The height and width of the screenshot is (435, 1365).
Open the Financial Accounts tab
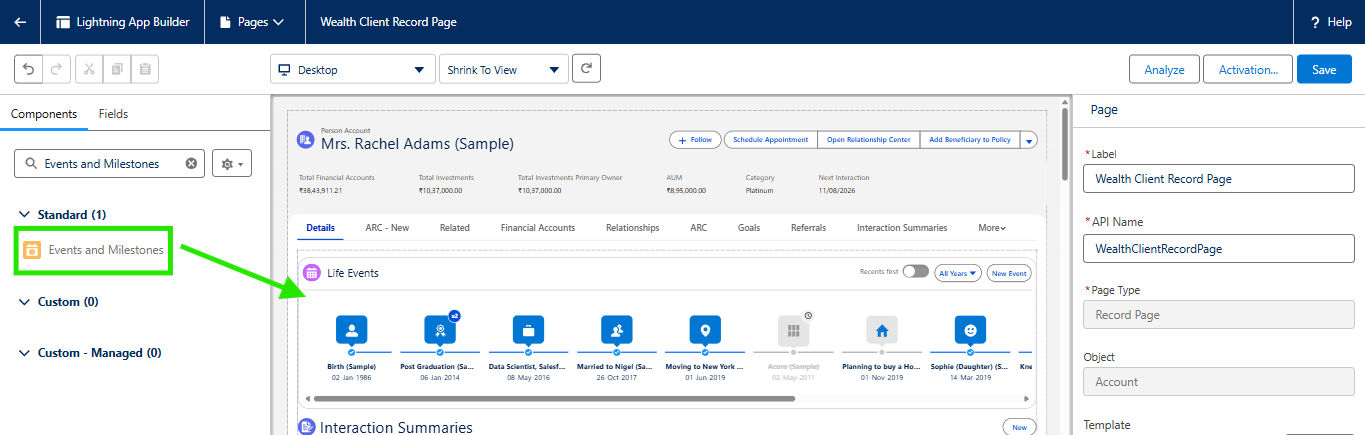tap(538, 228)
